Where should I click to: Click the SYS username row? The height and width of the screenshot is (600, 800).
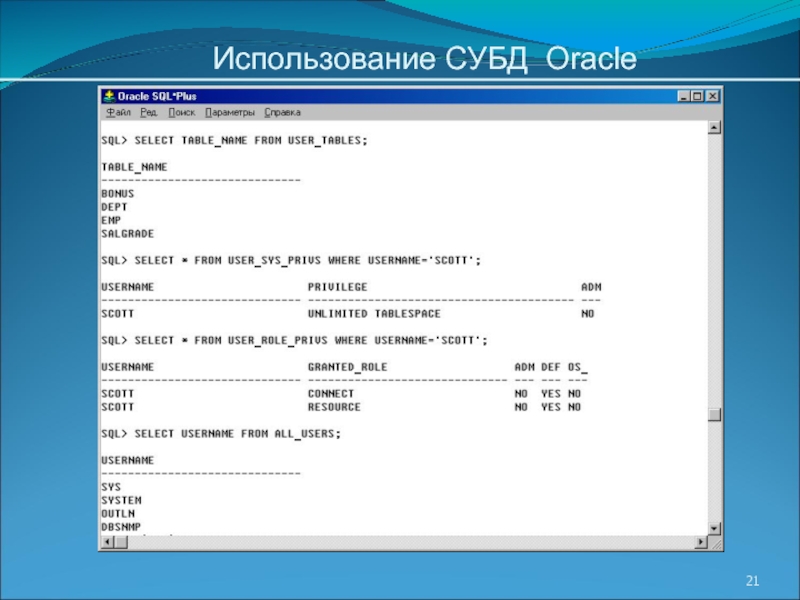(x=111, y=487)
